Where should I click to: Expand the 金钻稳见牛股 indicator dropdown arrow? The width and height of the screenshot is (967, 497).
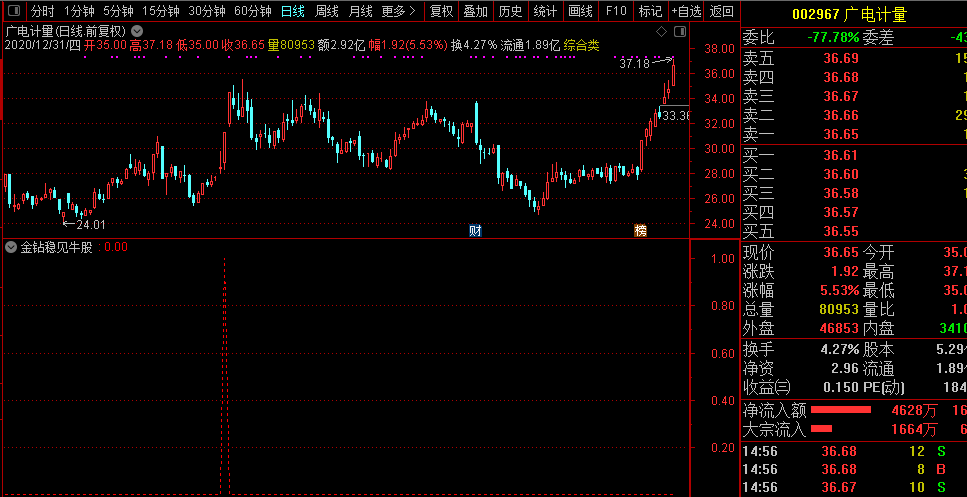[x=11, y=247]
